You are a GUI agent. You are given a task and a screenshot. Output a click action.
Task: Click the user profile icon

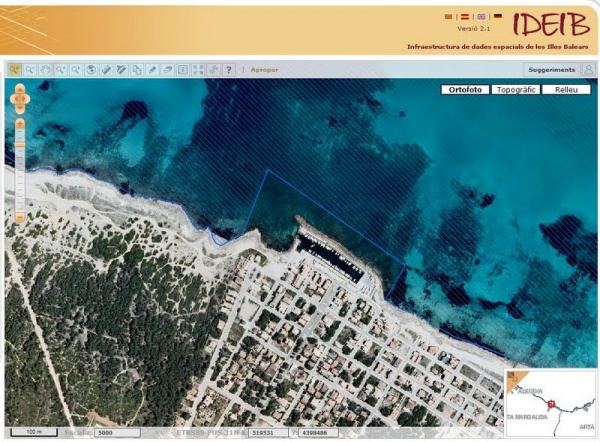(x=588, y=70)
